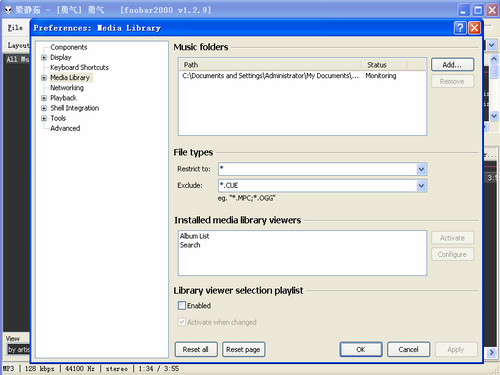Select Networking in the preferences tree
Screen dimensions: 500x375
[67, 88]
